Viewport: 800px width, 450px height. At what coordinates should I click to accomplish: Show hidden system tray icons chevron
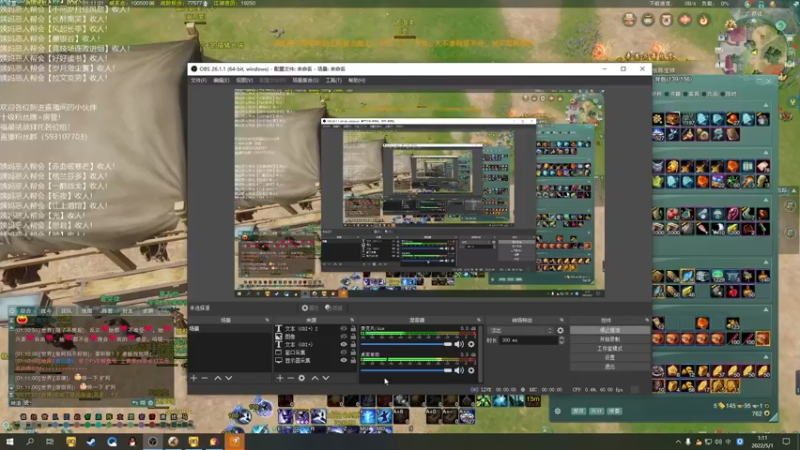coord(678,442)
